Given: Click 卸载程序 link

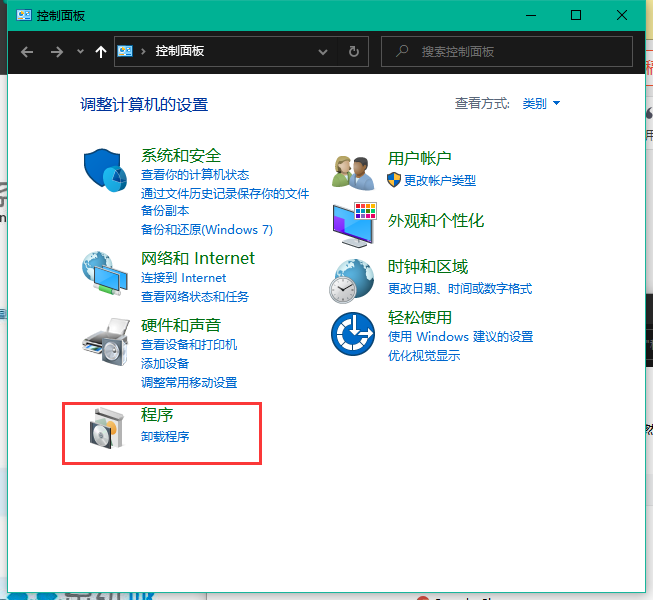Looking at the screenshot, I should click(165, 436).
